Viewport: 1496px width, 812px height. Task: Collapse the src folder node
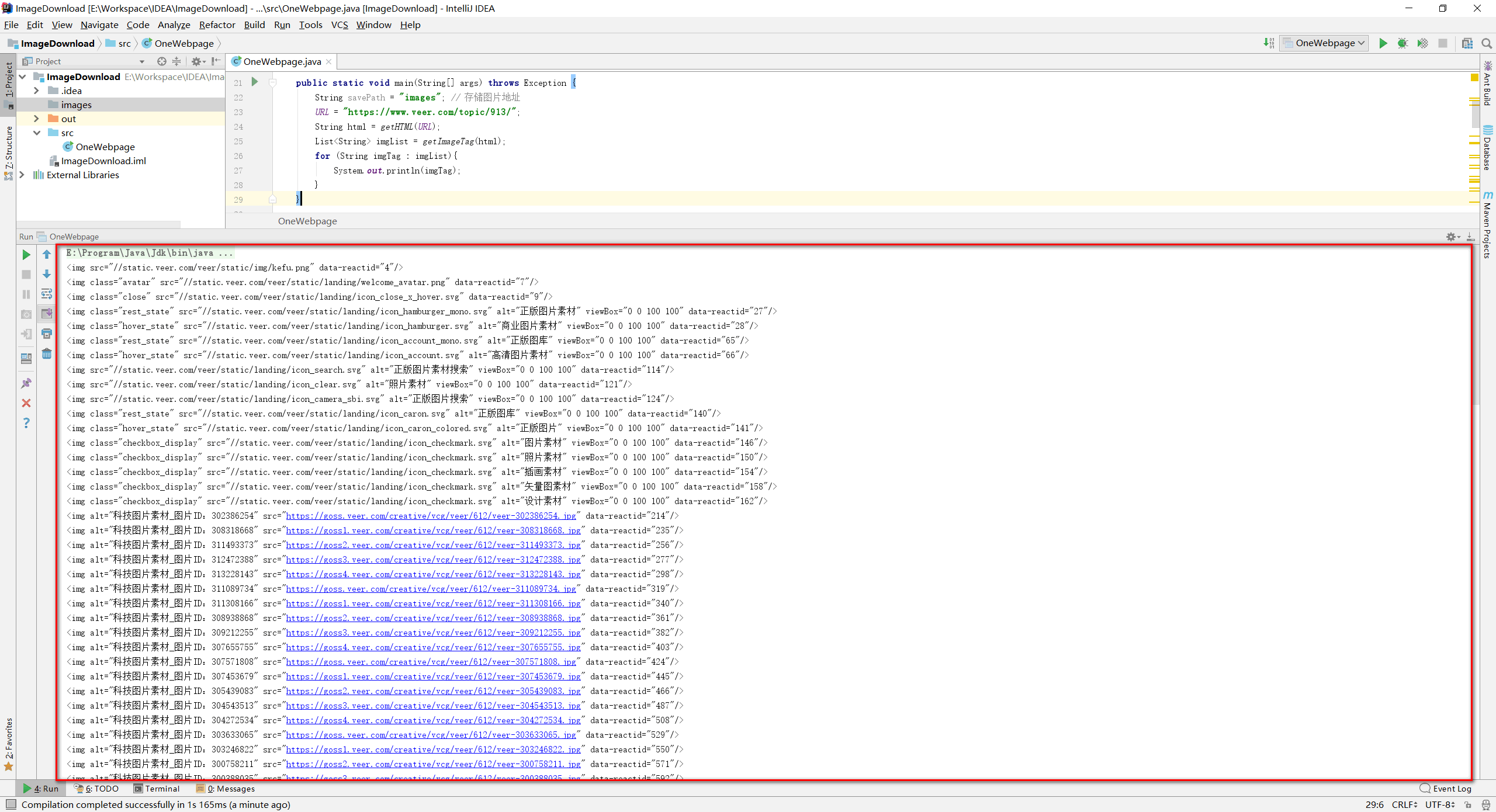pyautogui.click(x=36, y=133)
